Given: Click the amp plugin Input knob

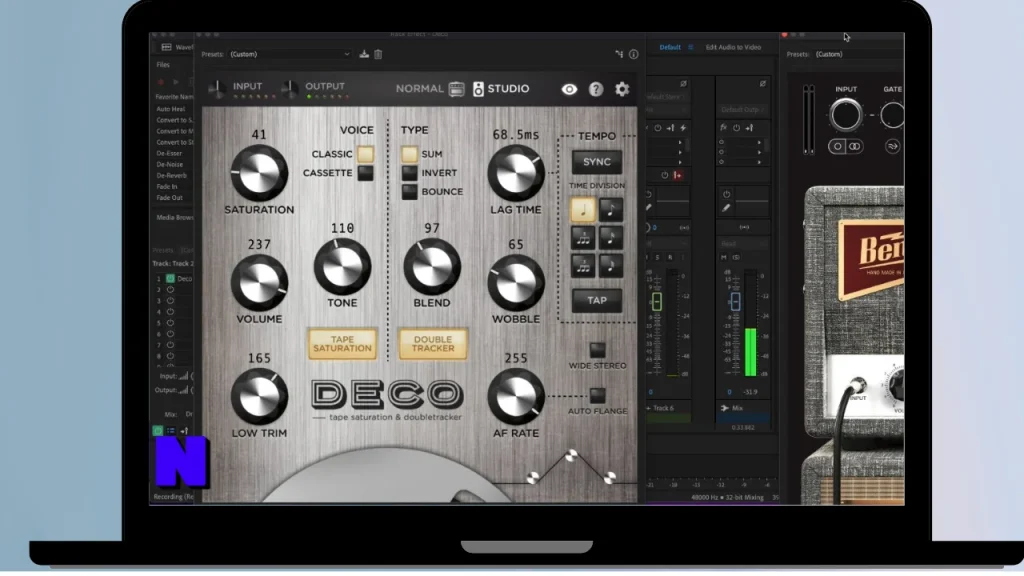Looking at the screenshot, I should tap(846, 115).
